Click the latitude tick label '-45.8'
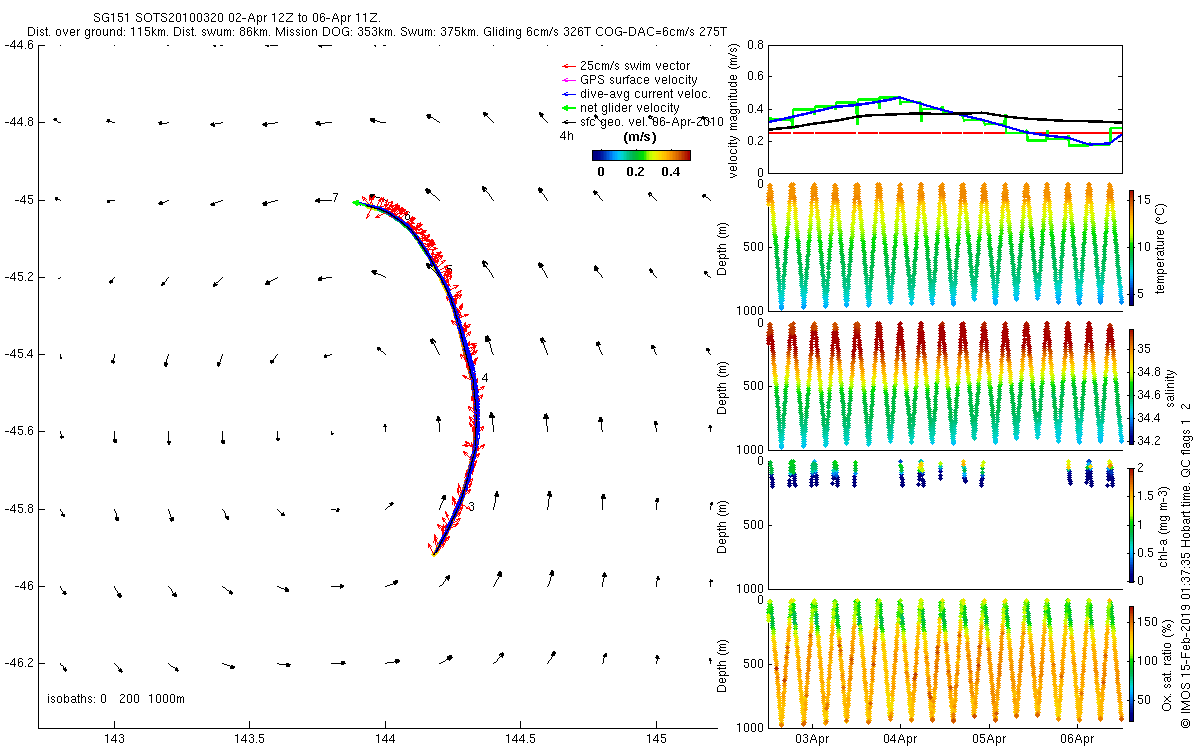The height and width of the screenshot is (750, 1200). point(18,508)
